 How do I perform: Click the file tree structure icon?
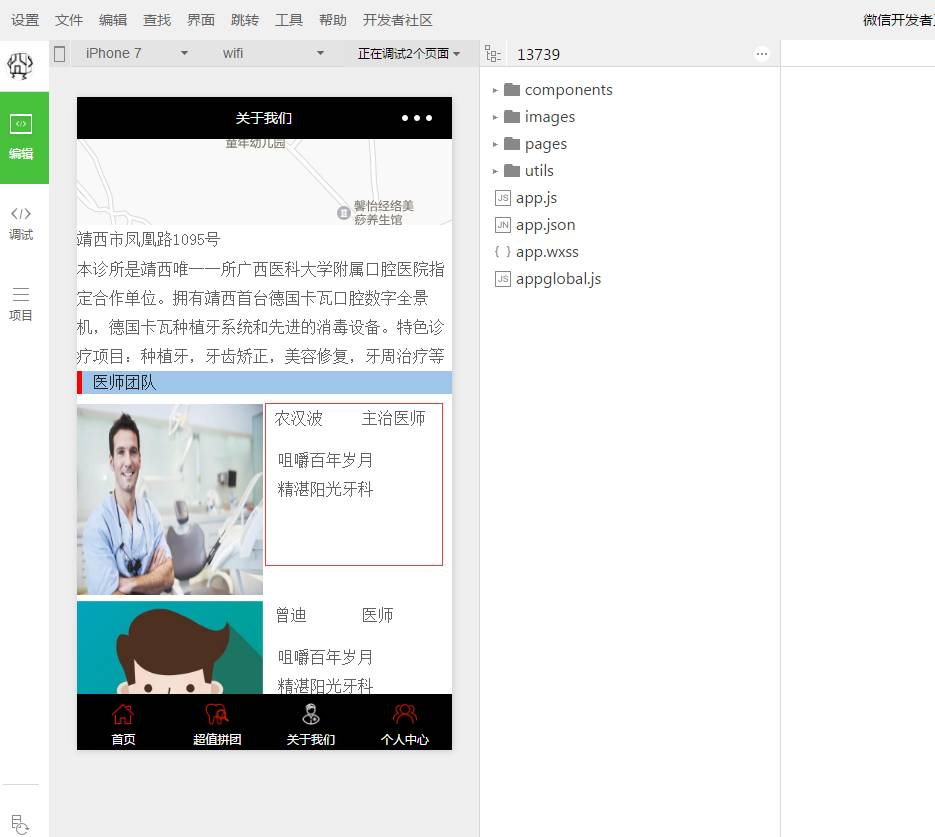[x=493, y=54]
